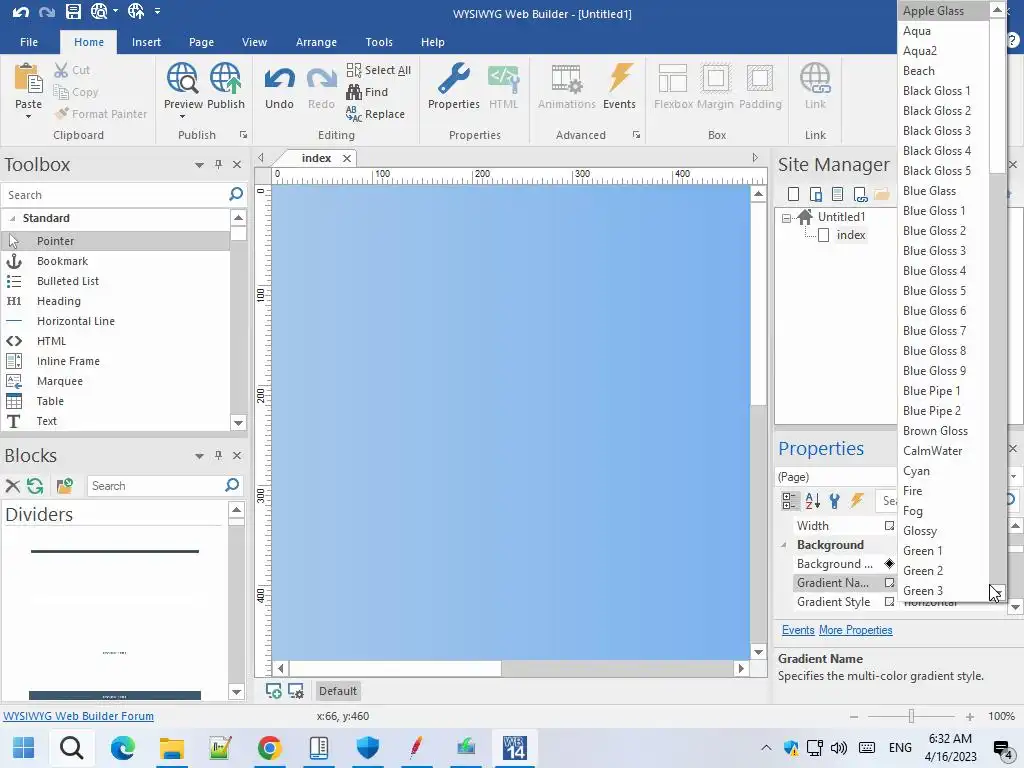Viewport: 1024px width, 768px height.
Task: Click the Redo arrow in Editing group
Action: click(321, 80)
